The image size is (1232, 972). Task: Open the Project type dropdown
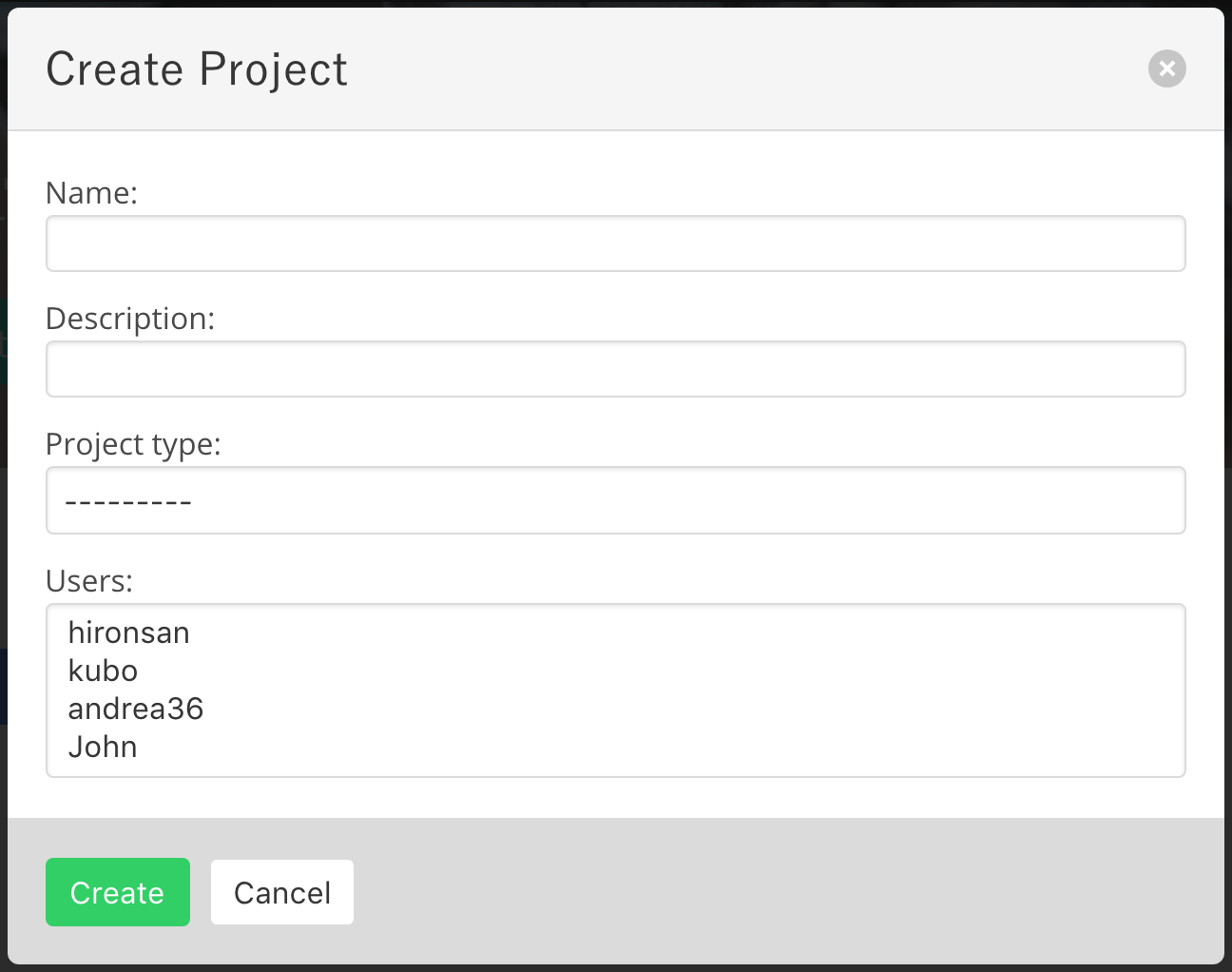click(615, 500)
